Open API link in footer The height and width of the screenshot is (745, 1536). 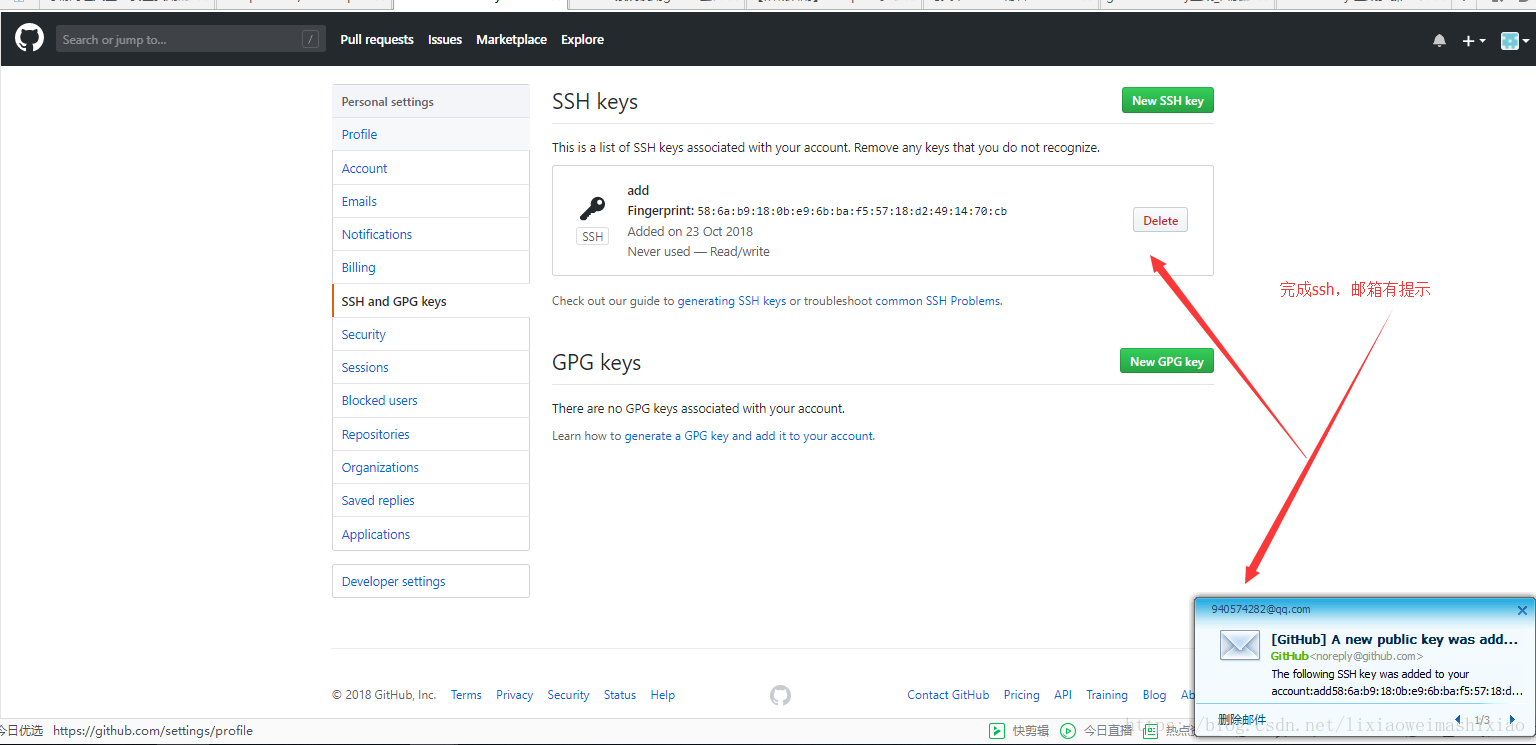point(1063,695)
